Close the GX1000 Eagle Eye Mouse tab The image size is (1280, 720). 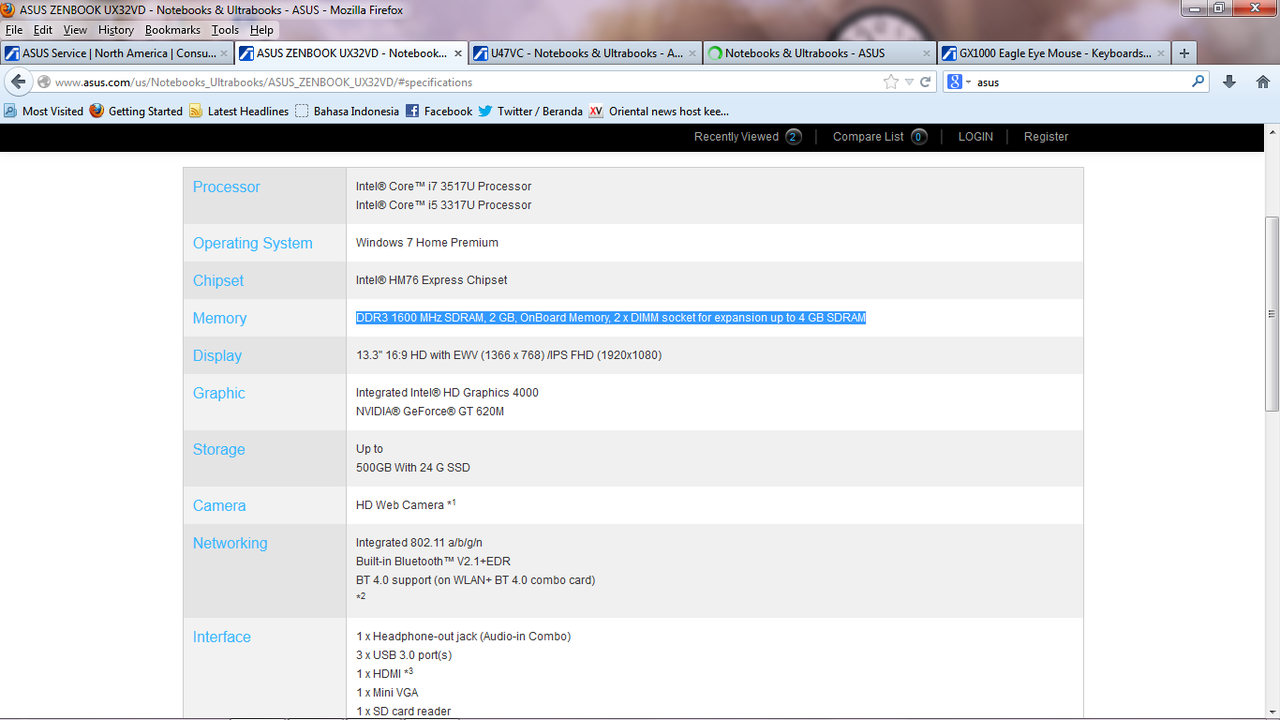(1161, 53)
